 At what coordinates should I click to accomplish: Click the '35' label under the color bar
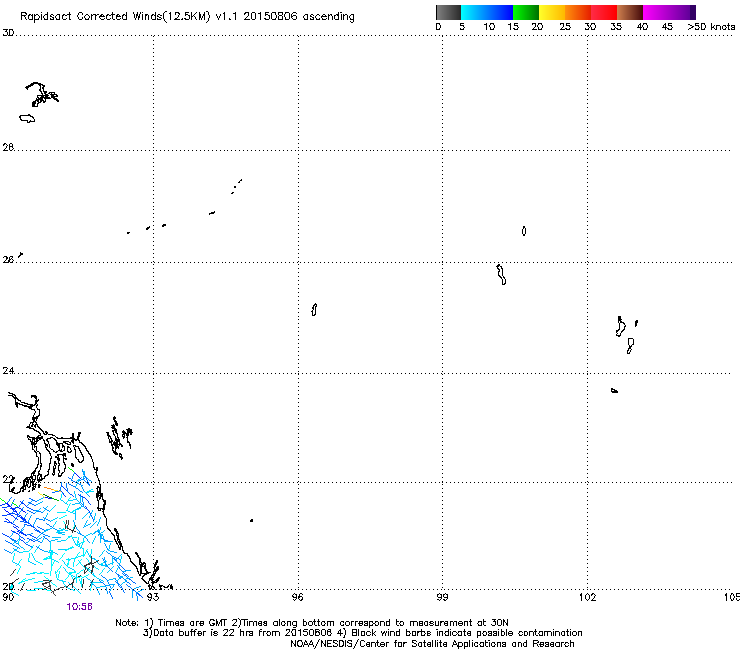pyautogui.click(x=616, y=27)
